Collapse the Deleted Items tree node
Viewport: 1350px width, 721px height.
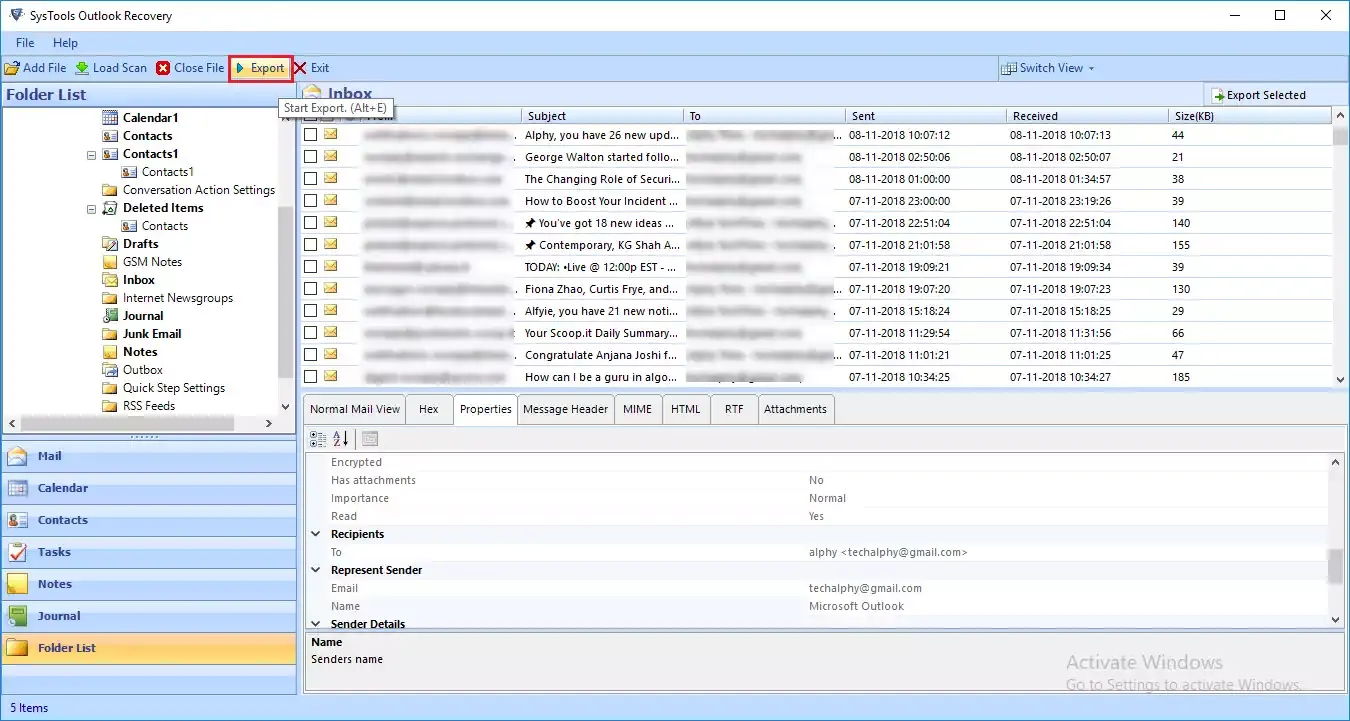(91, 208)
